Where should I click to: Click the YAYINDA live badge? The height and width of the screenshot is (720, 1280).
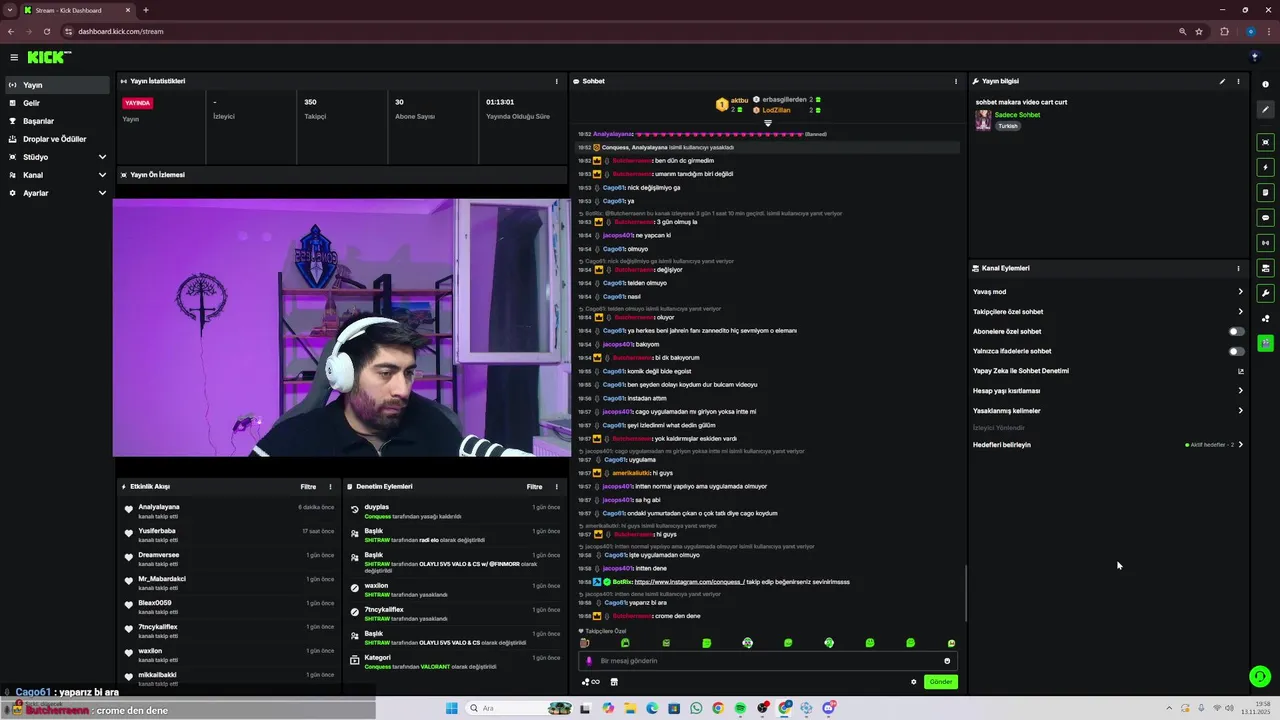(x=137, y=103)
